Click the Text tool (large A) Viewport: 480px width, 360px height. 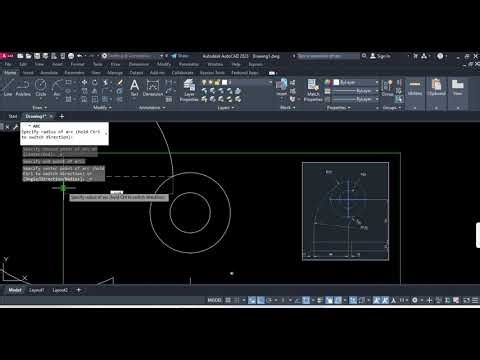(134, 87)
